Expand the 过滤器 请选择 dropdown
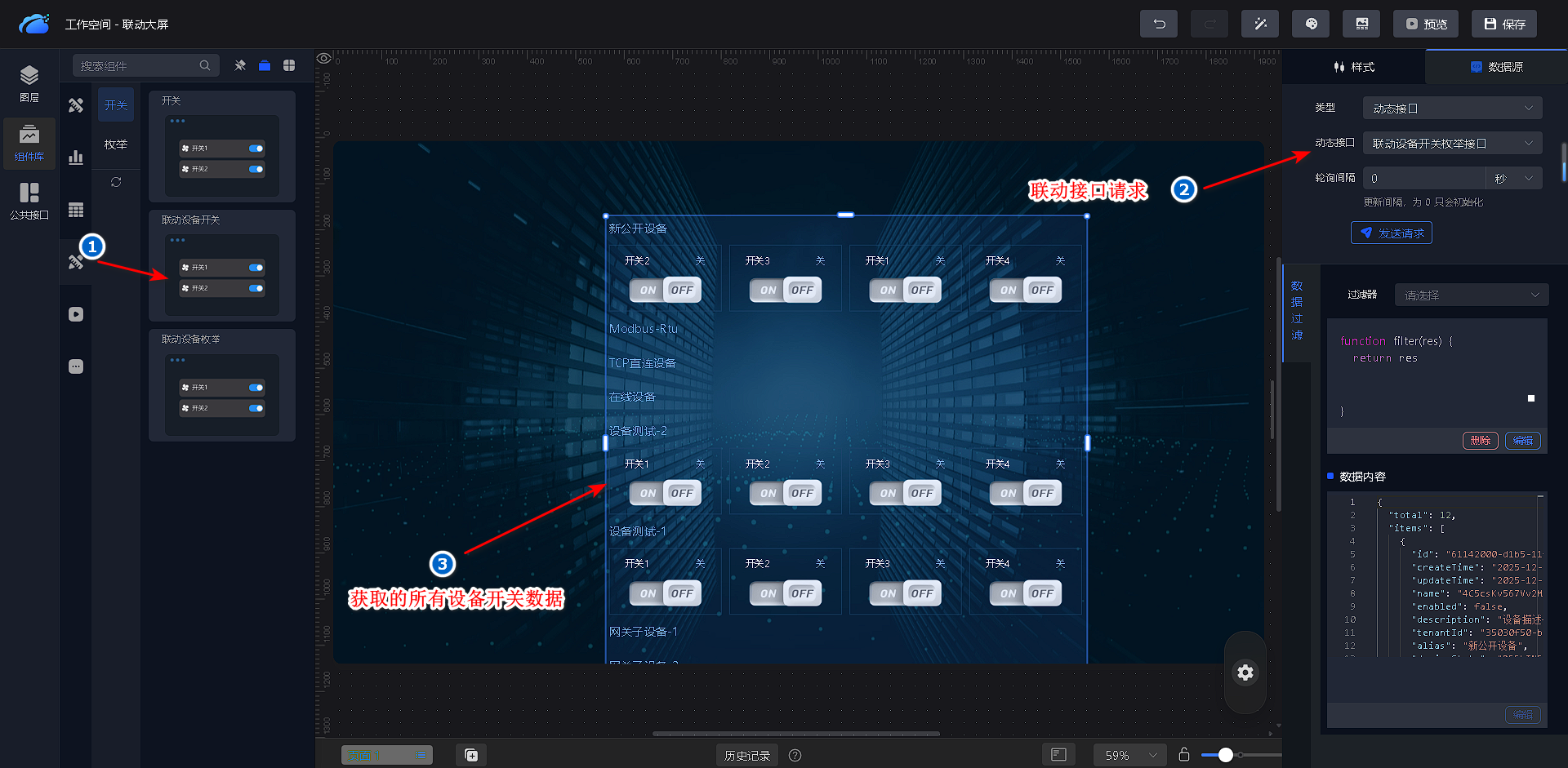Image resolution: width=1568 pixels, height=768 pixels. point(1470,295)
